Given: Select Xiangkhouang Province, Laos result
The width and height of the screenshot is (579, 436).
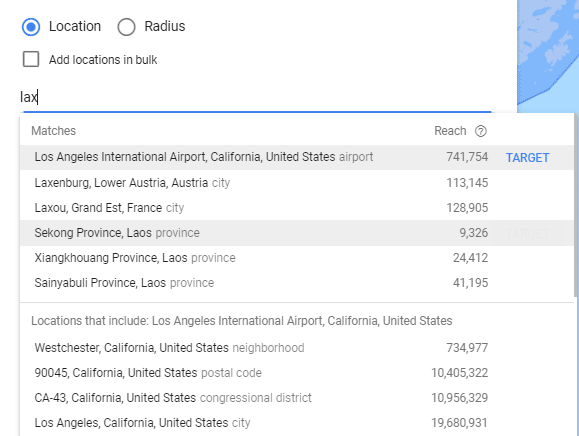Looking at the screenshot, I should (x=256, y=258).
